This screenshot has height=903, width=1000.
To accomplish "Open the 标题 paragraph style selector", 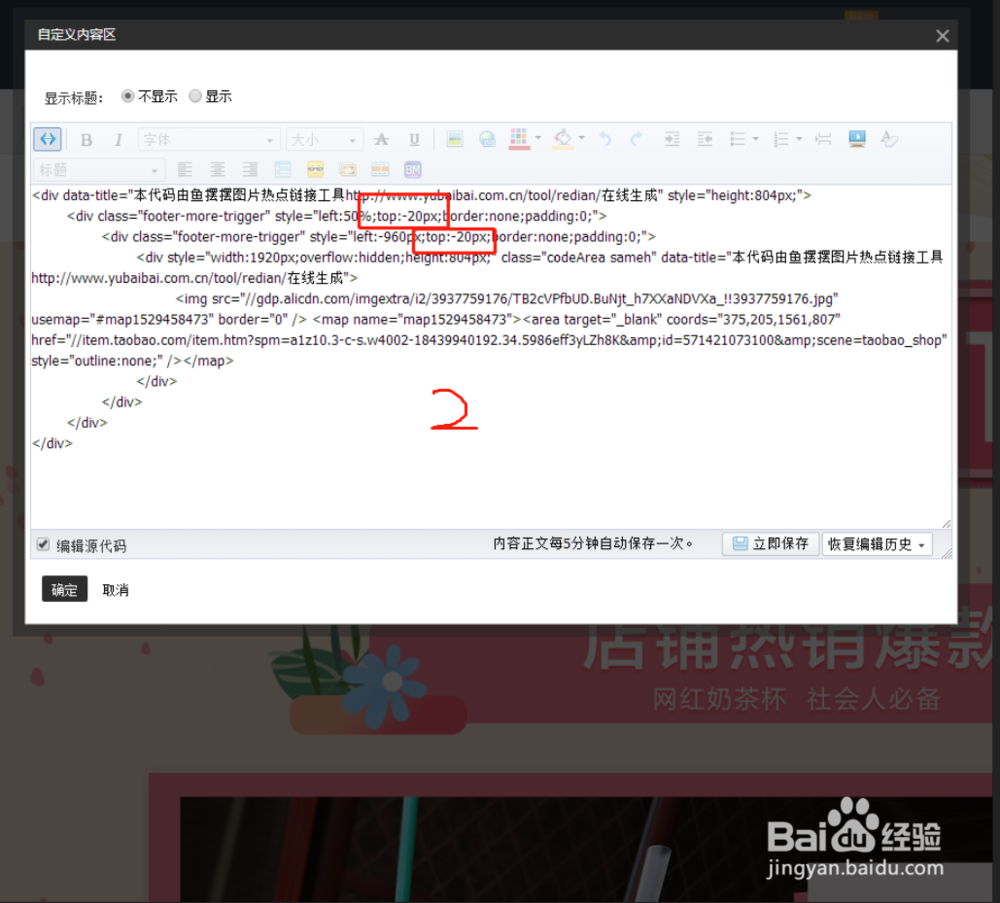I will click(x=97, y=170).
